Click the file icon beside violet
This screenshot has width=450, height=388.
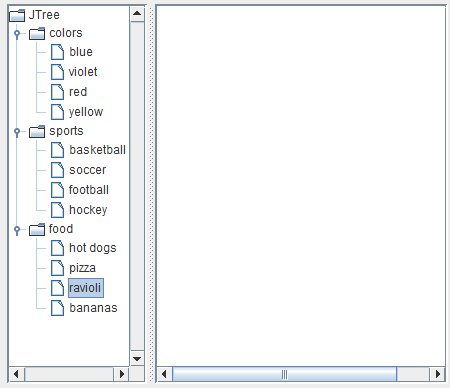(x=57, y=72)
